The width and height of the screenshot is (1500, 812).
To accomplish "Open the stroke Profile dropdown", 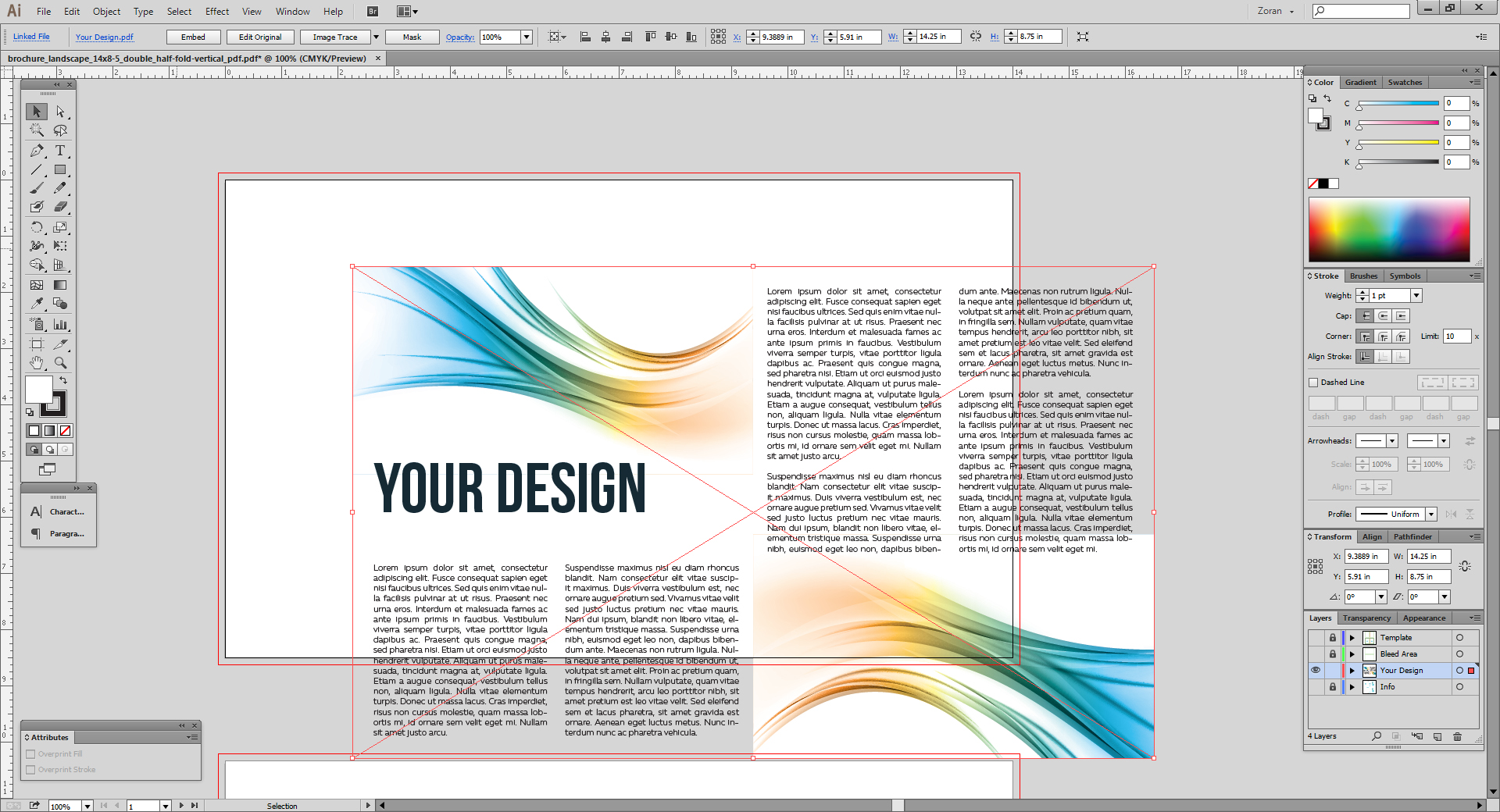I will pyautogui.click(x=1430, y=514).
